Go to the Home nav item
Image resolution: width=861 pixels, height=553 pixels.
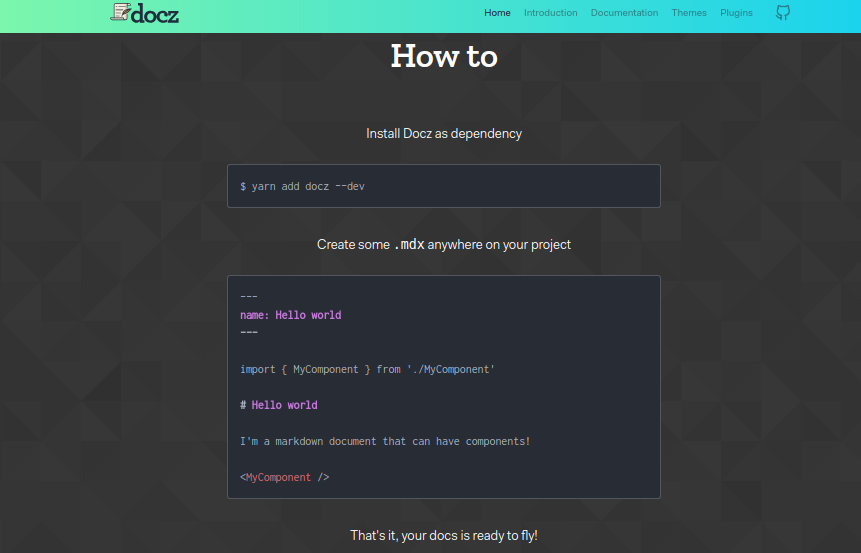coord(497,13)
